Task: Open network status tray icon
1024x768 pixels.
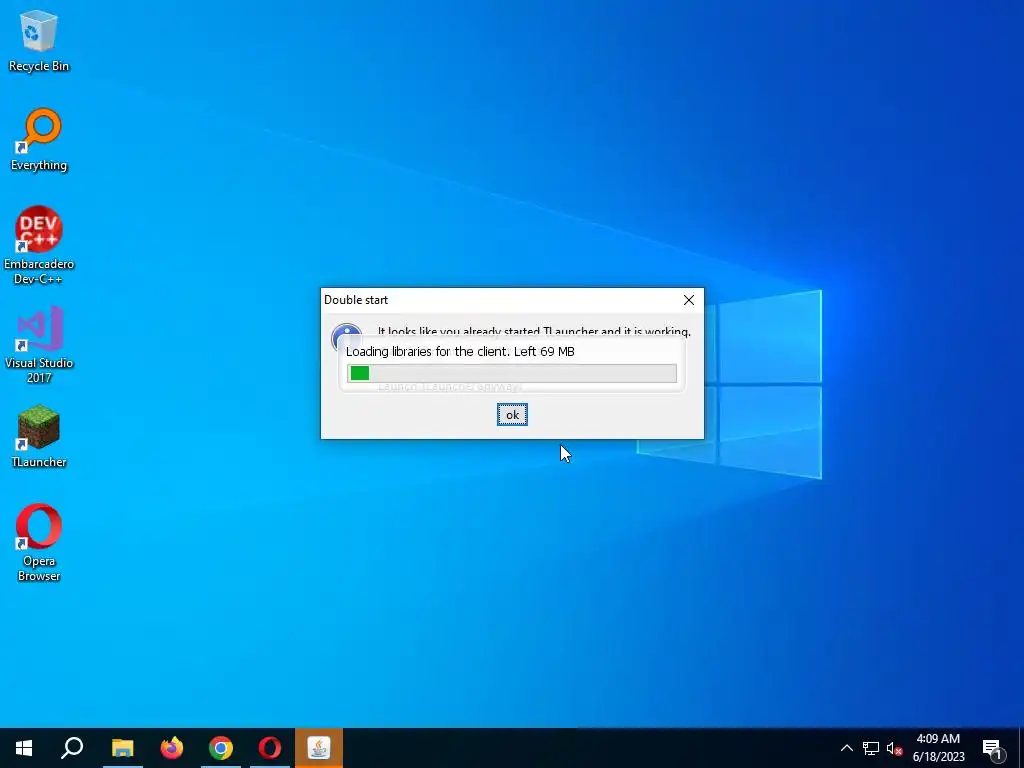Action: tap(871, 748)
